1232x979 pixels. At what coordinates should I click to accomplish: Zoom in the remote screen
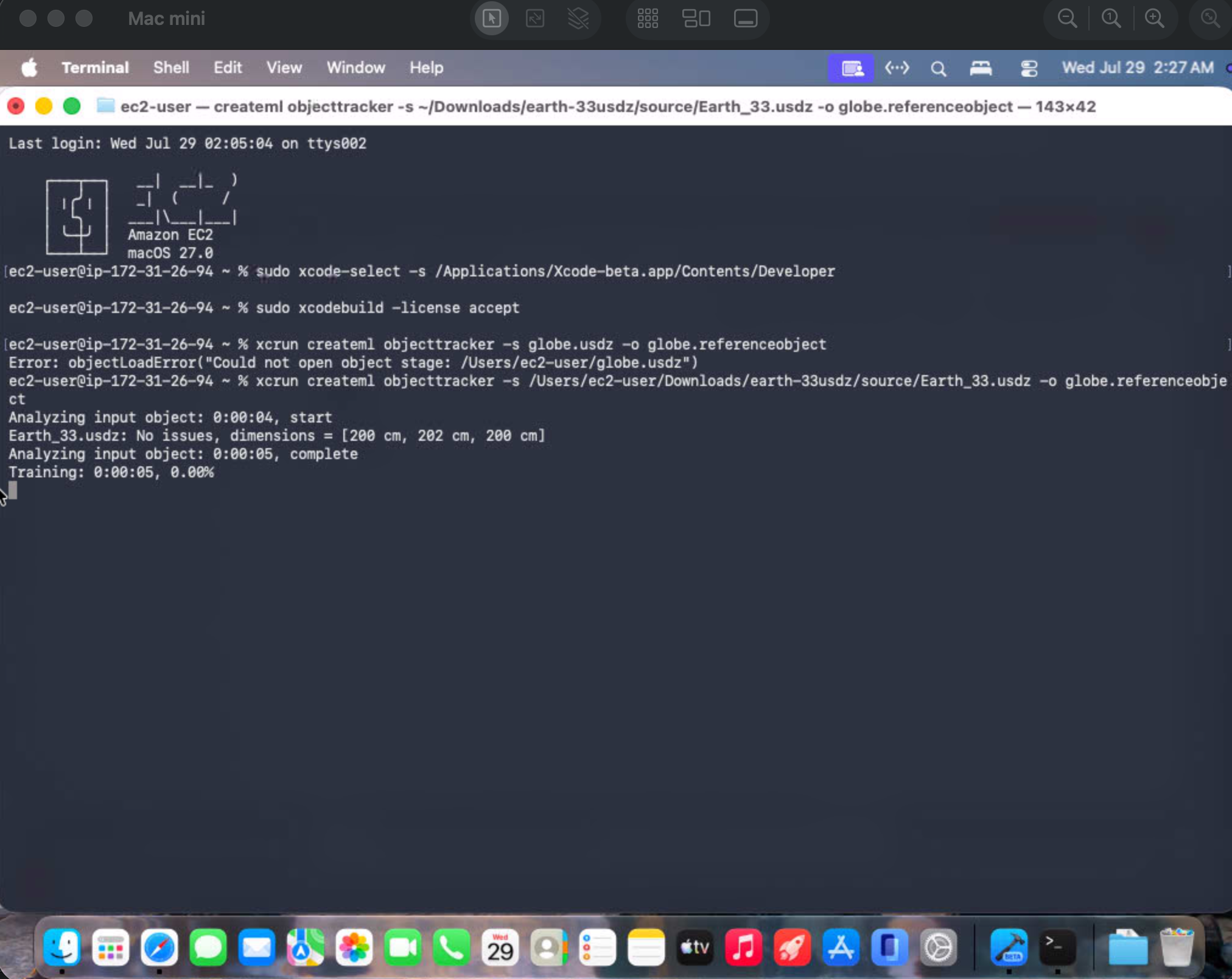coord(1155,18)
